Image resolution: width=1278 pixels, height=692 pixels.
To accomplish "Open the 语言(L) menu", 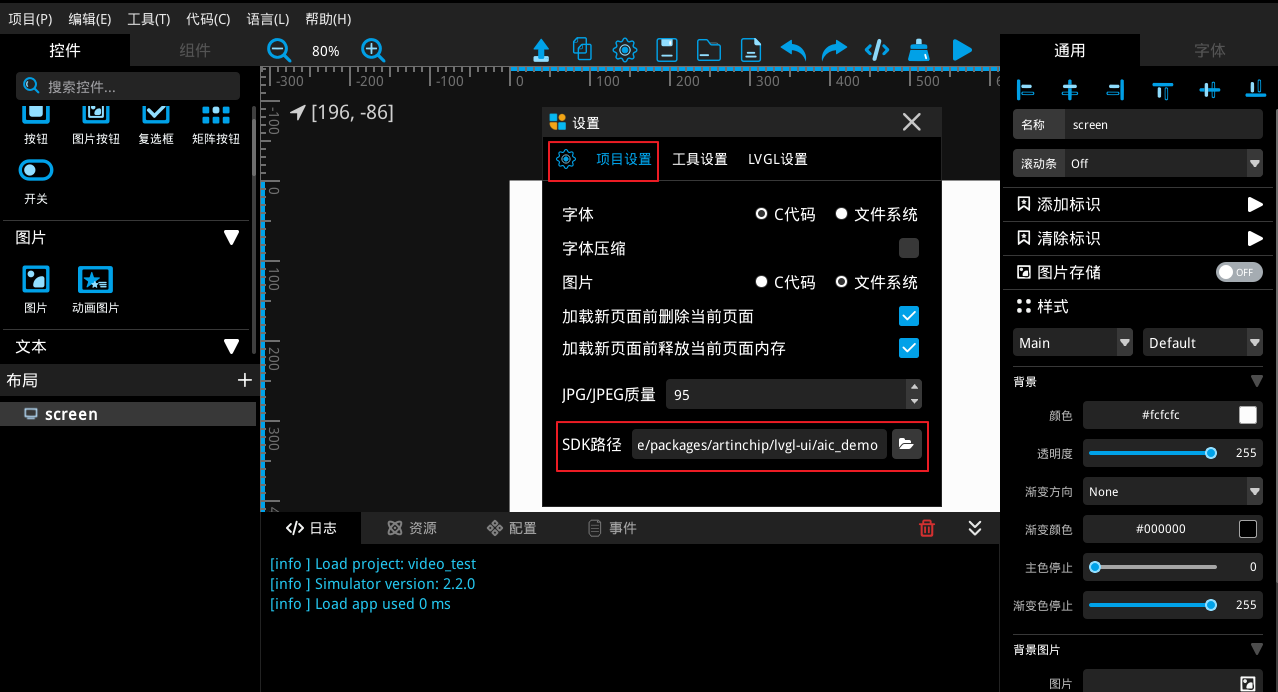I will (x=268, y=19).
